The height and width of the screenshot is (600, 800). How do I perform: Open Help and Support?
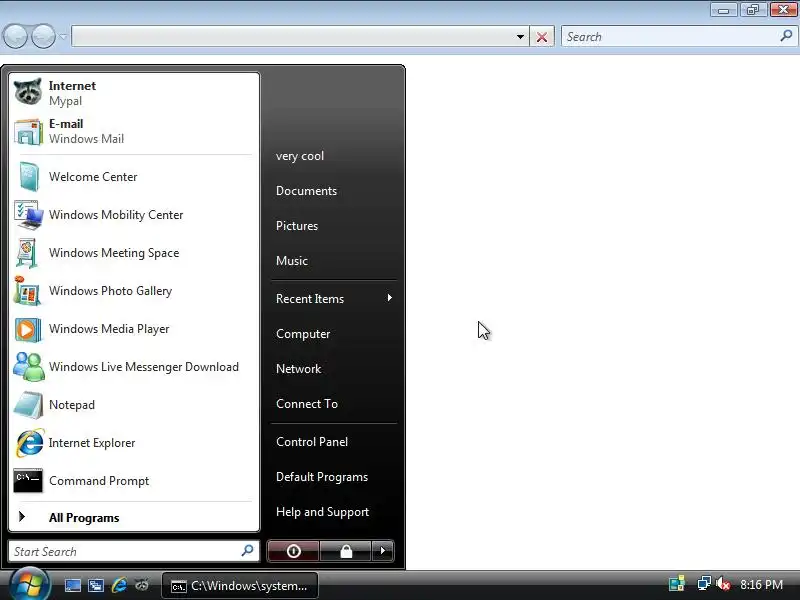click(x=322, y=512)
